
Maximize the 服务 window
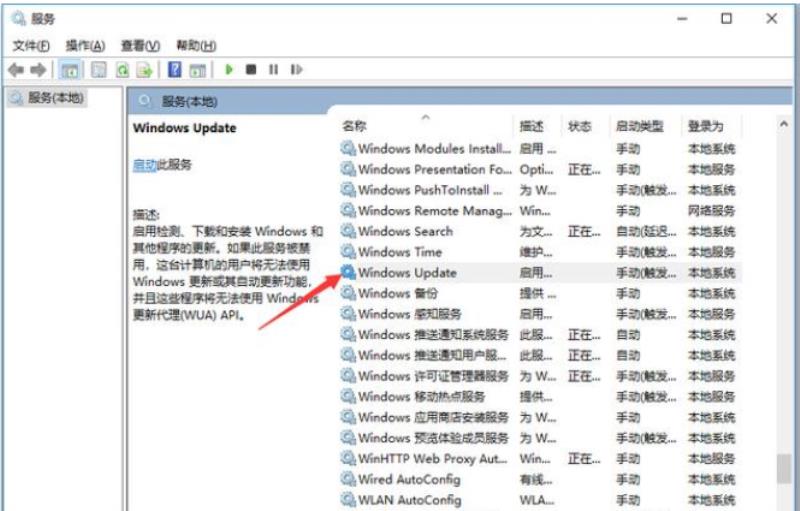[x=726, y=19]
